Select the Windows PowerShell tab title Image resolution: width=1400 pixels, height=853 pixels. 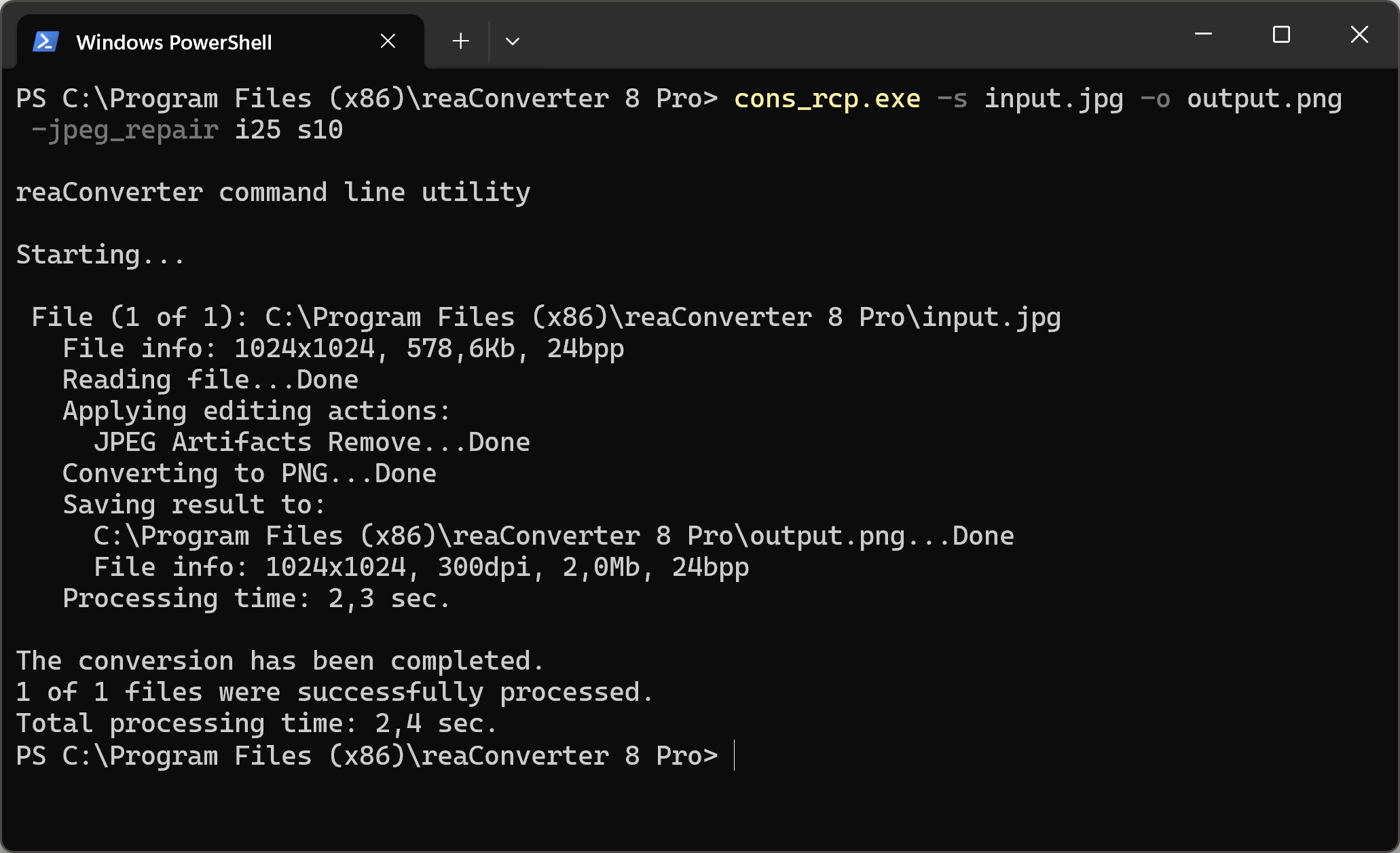pos(174,42)
